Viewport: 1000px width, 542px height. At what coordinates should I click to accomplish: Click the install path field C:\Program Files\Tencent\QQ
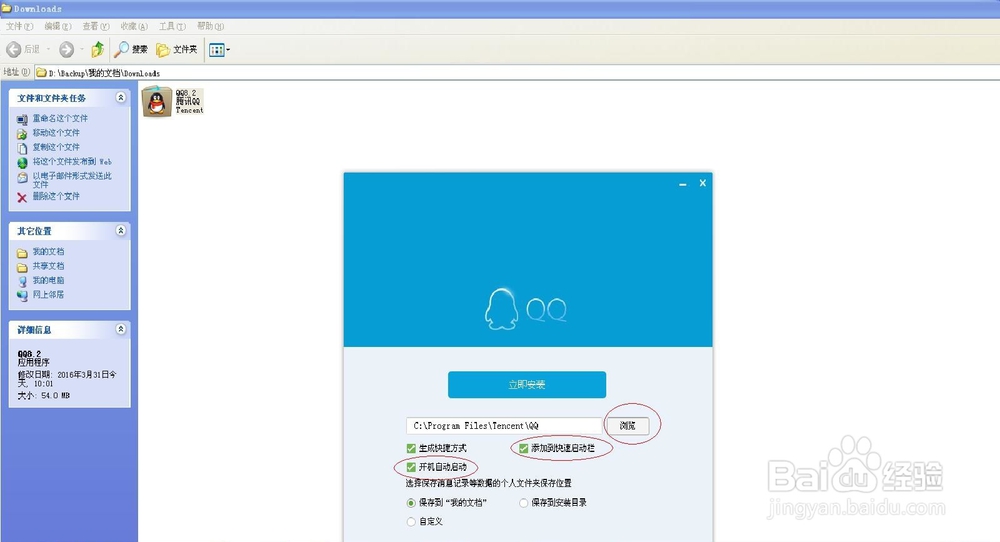[x=503, y=425]
